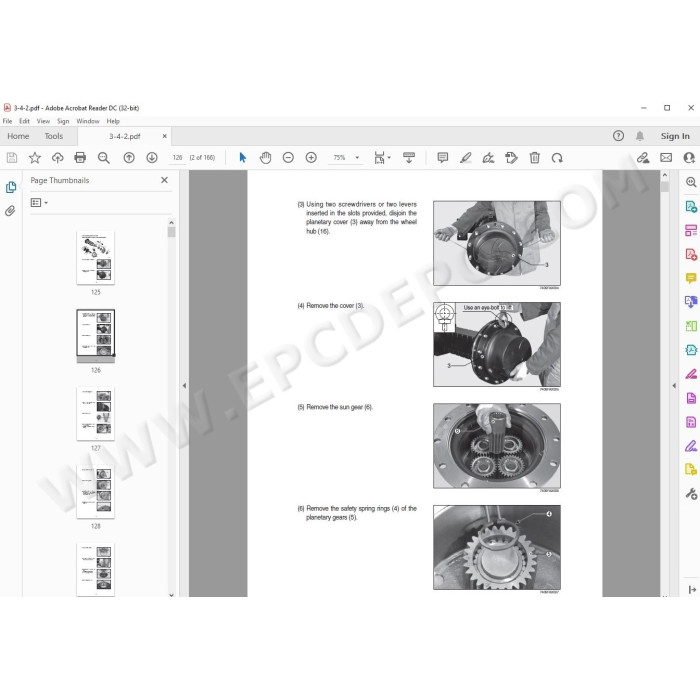Open the Page Thumbnails pane icon
Screen dimensions: 700x700
(x=11, y=187)
